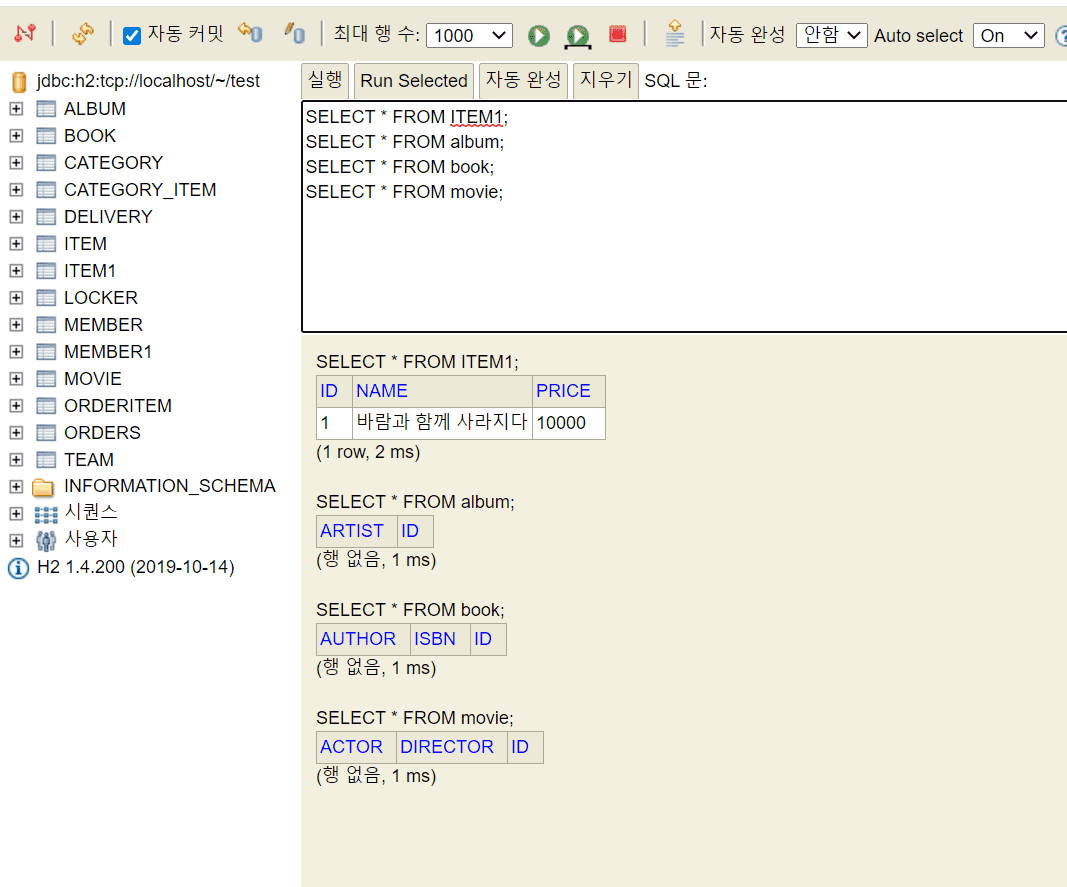Expand the BOOK table node

point(16,136)
